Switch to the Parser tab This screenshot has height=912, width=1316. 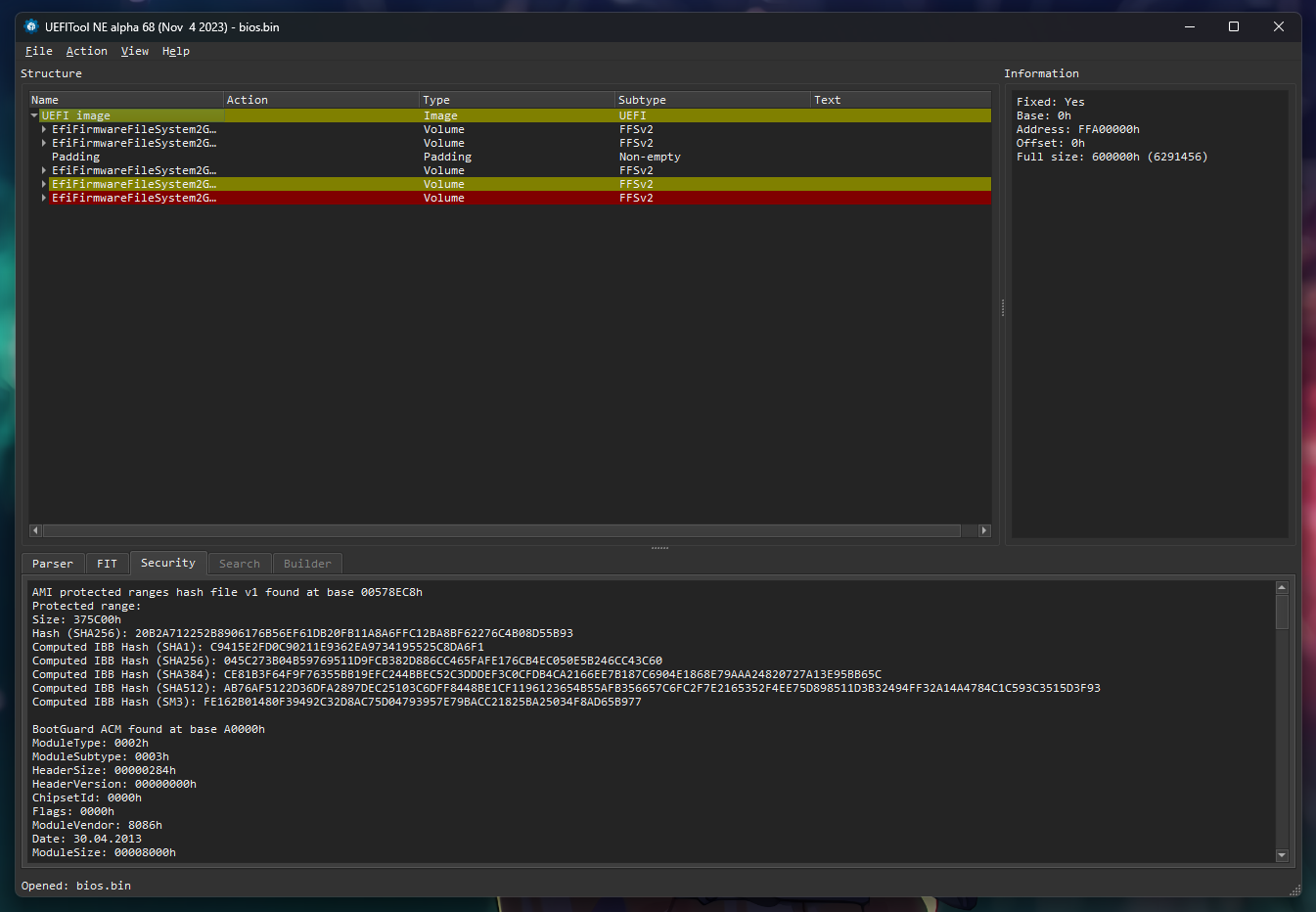click(53, 564)
